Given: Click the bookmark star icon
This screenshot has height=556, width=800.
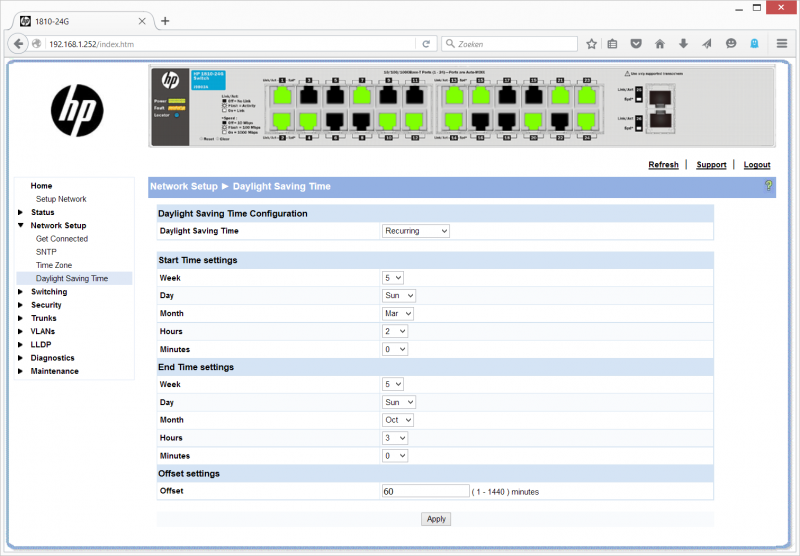Looking at the screenshot, I should coord(592,44).
